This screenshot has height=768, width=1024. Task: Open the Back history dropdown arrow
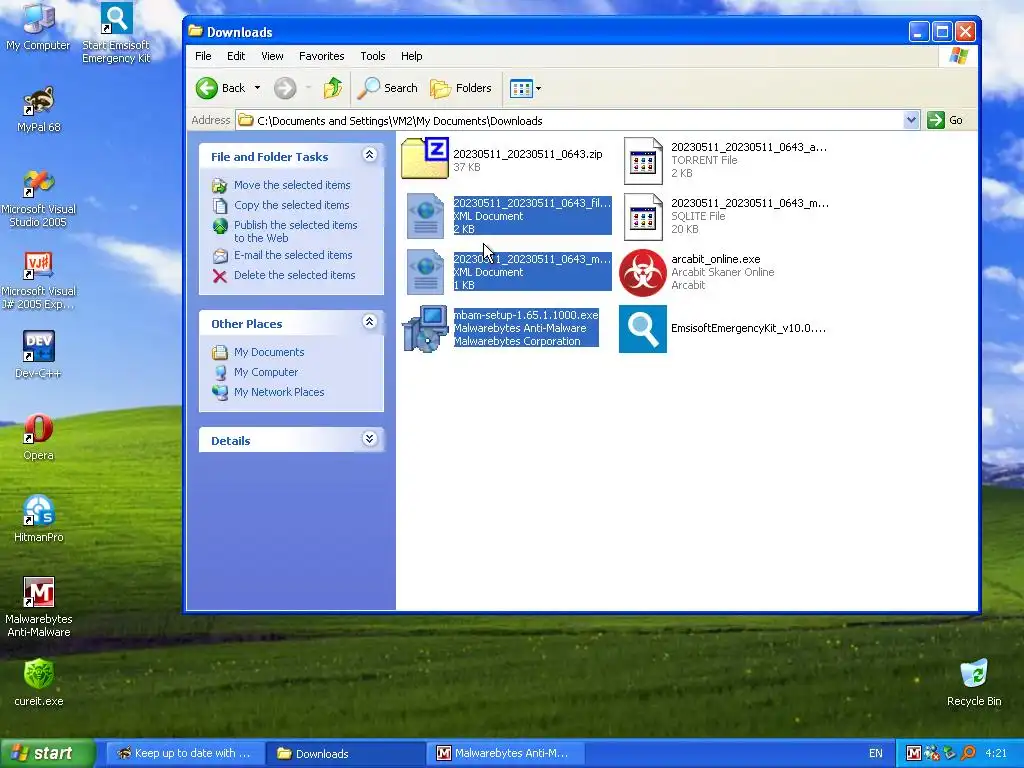(x=257, y=88)
